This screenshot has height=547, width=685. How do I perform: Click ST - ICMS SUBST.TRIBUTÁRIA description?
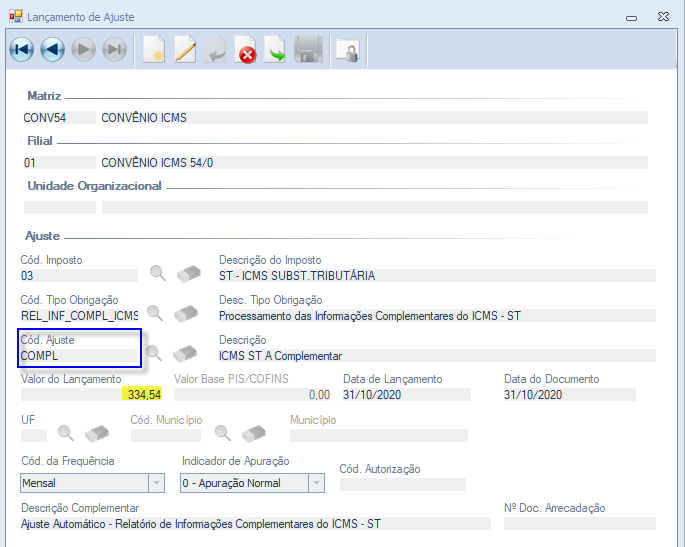437,276
